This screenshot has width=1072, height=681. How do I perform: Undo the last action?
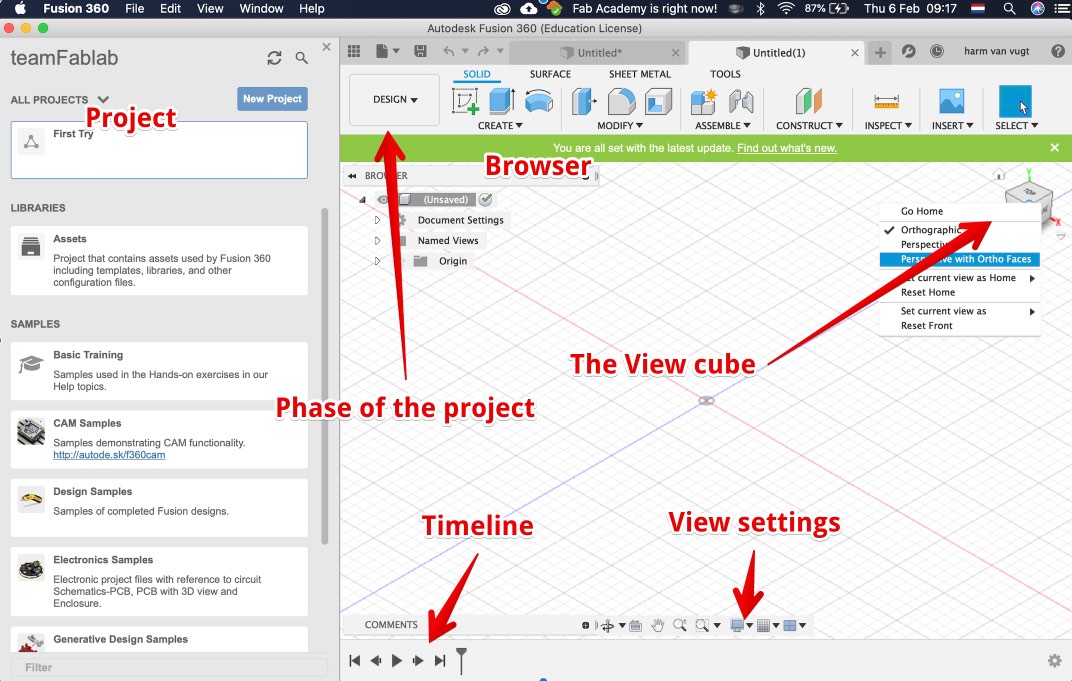tap(448, 51)
